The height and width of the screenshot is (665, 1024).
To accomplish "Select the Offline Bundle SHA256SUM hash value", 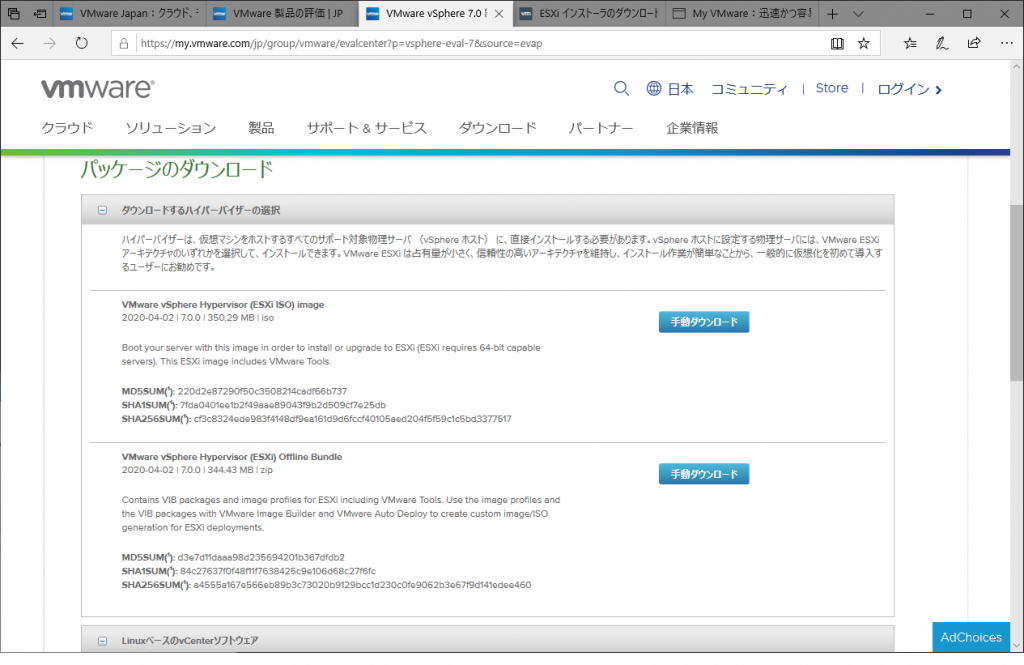I will coord(362,585).
